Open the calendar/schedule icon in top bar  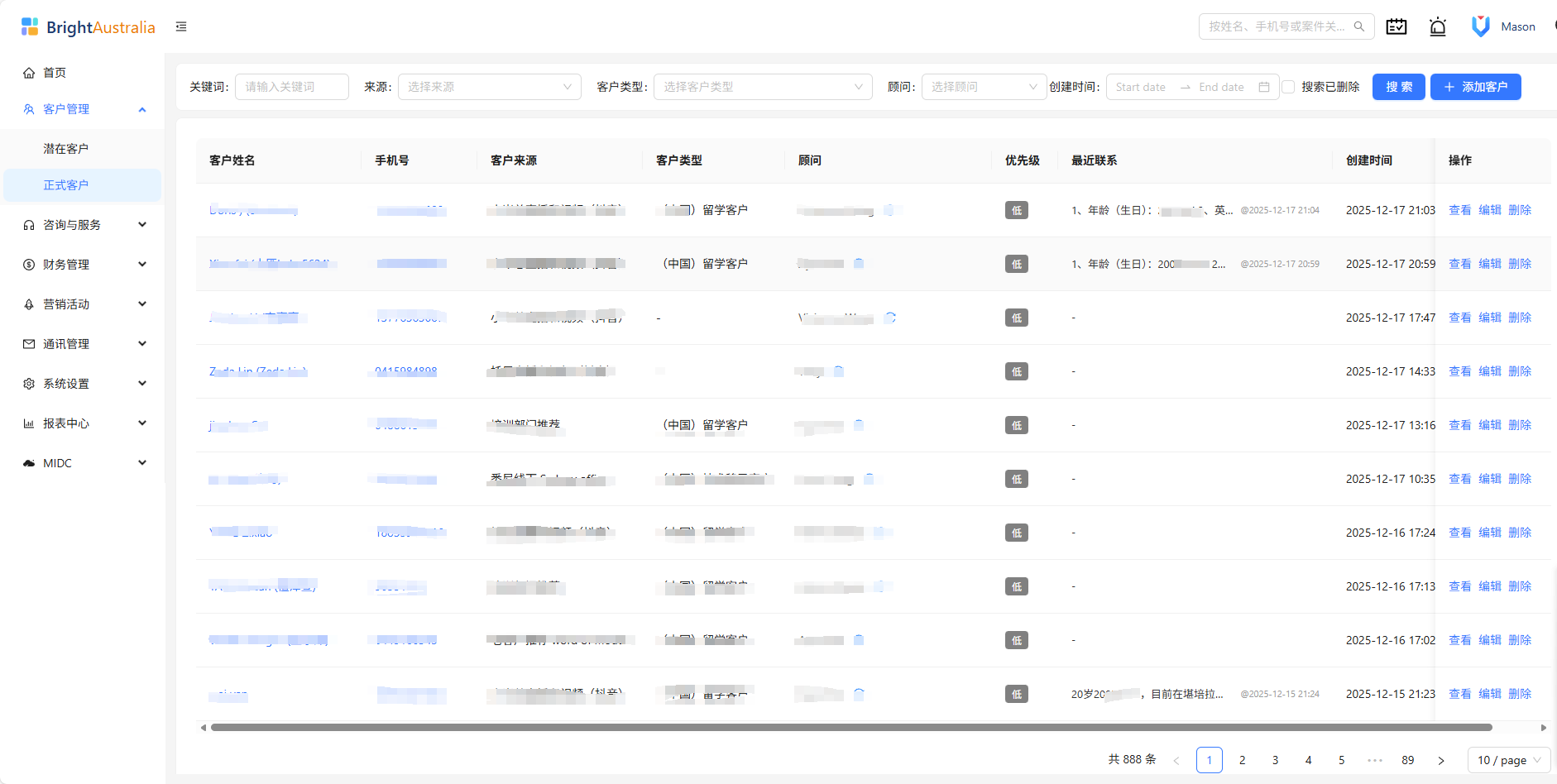point(1397,26)
